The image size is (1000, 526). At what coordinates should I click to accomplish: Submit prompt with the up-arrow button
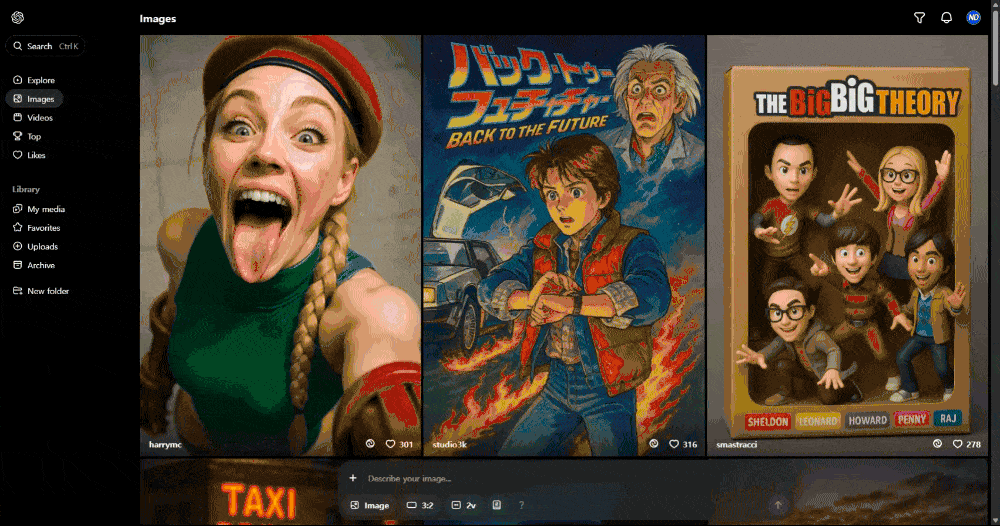778,506
